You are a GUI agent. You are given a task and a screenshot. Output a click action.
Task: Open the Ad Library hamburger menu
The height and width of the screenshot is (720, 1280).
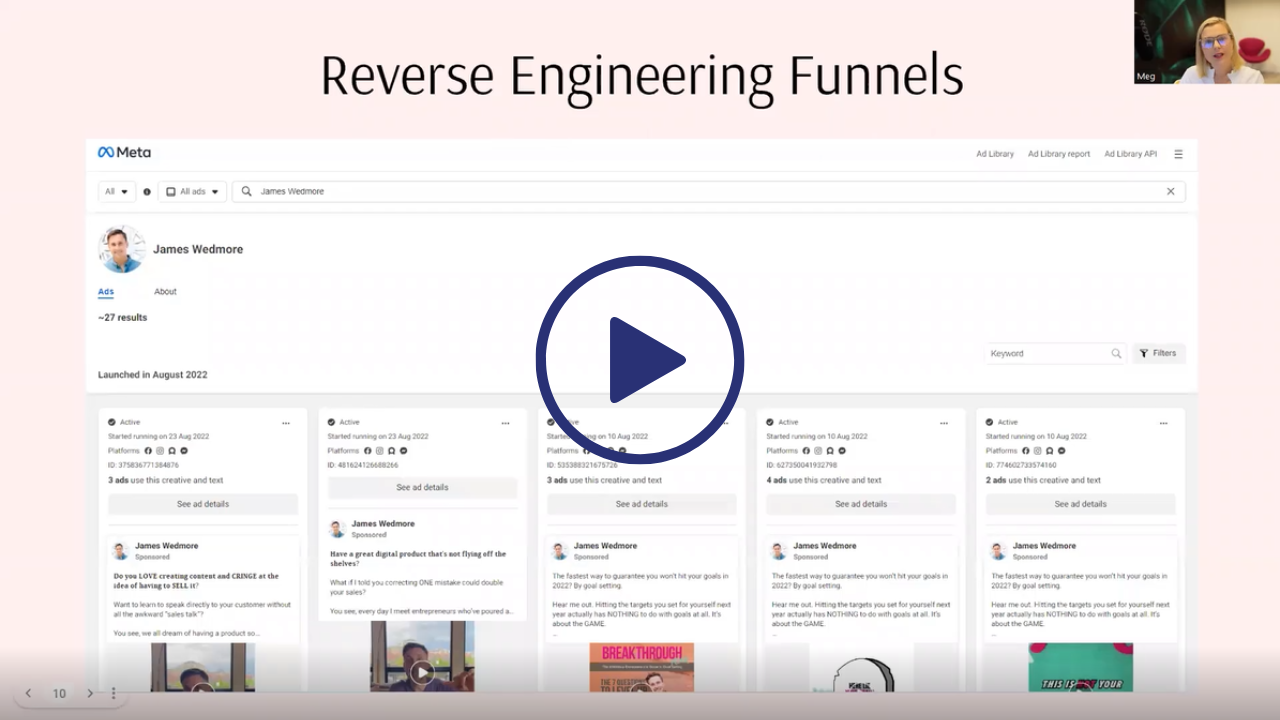pyautogui.click(x=1178, y=154)
